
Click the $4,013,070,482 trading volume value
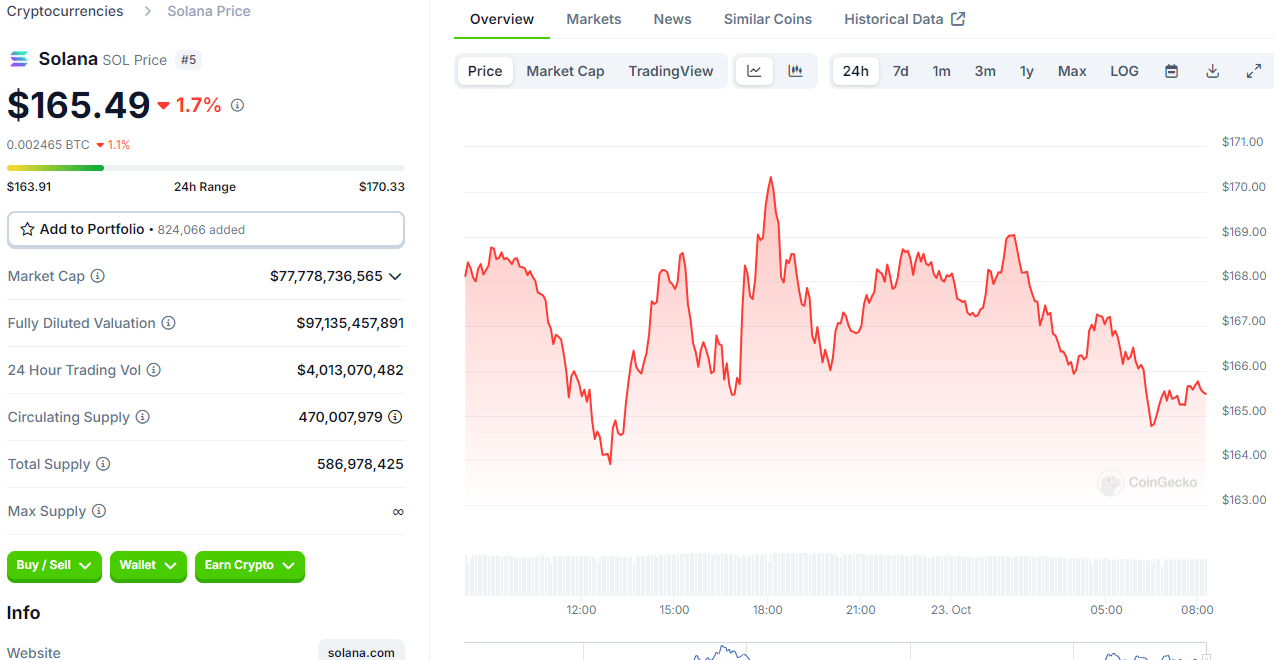pos(350,370)
